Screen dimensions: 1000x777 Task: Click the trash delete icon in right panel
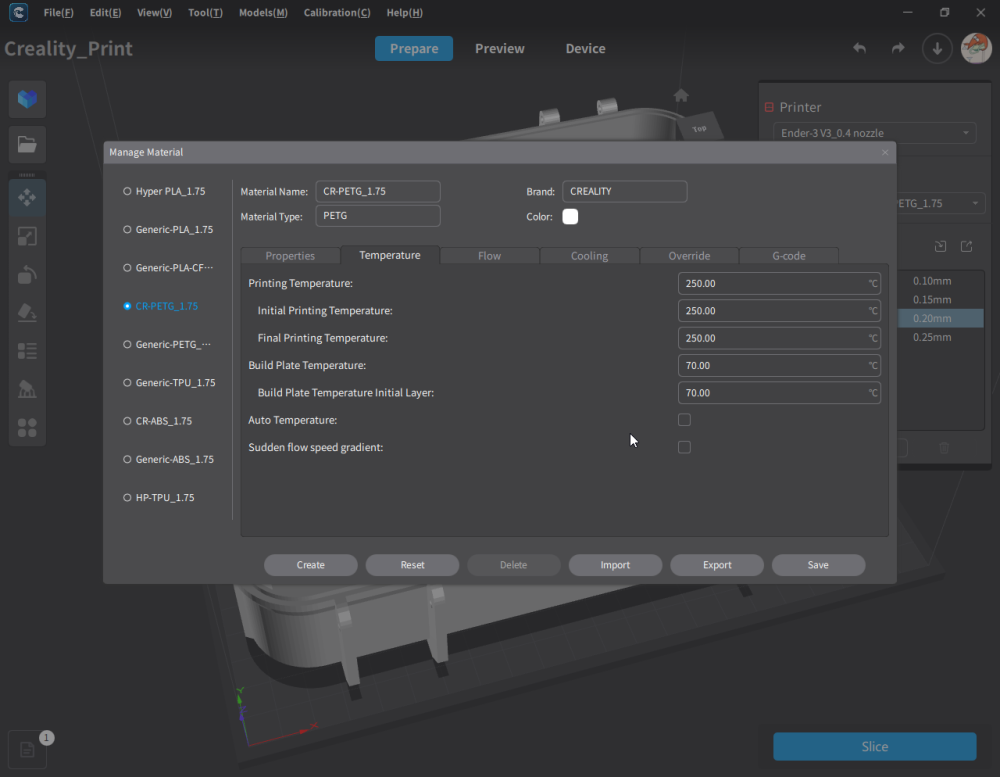944,448
